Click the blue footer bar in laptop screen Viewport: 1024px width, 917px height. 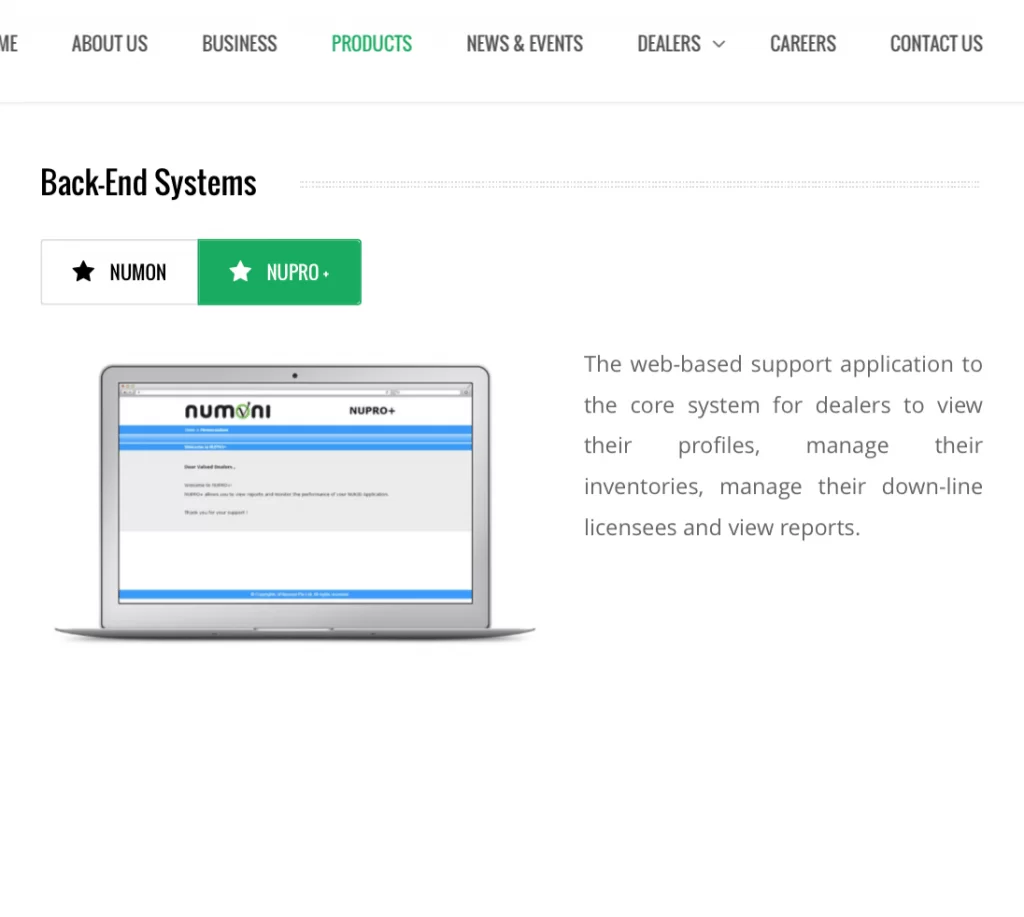click(x=295, y=594)
